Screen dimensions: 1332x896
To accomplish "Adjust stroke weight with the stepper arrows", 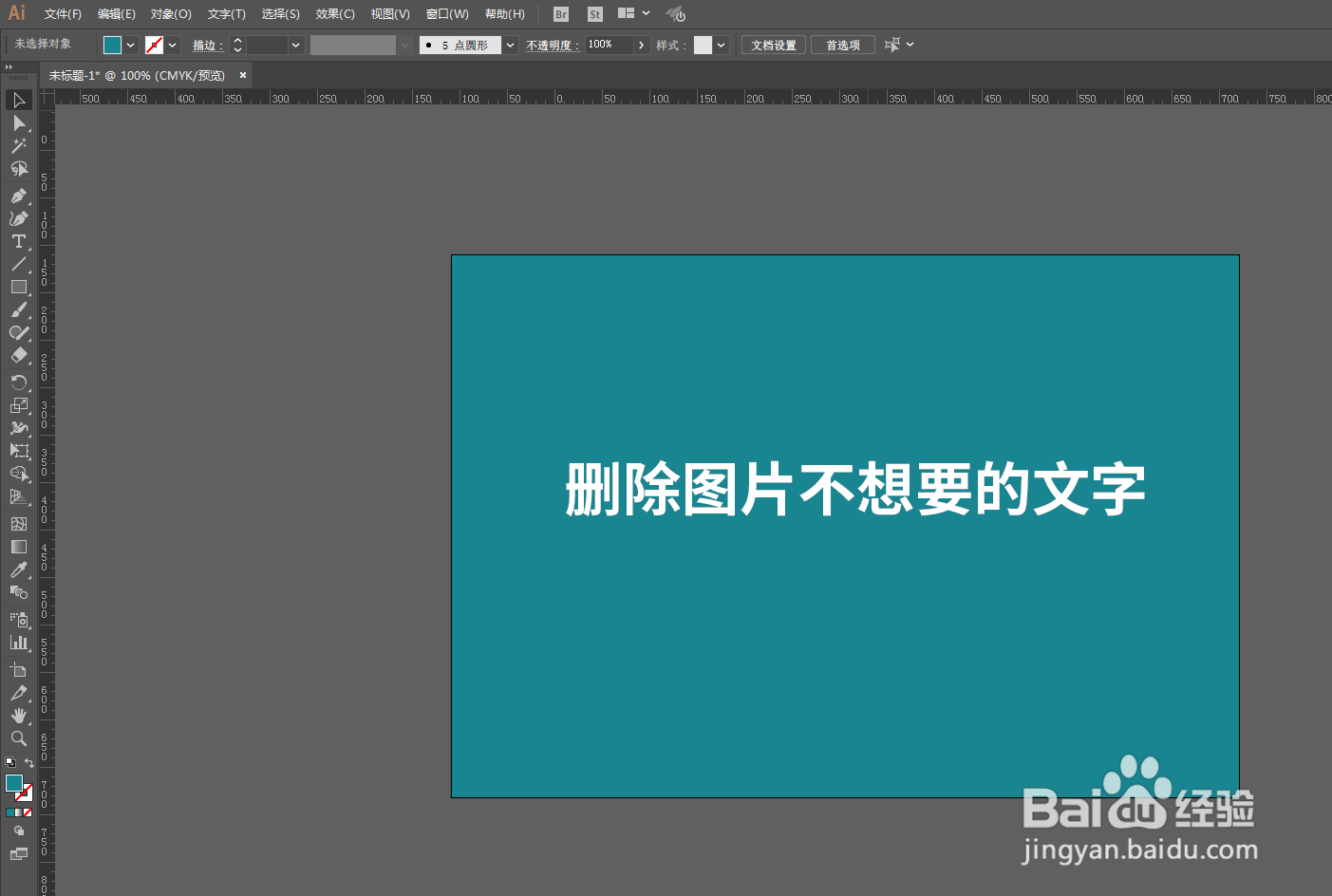I will tap(237, 45).
